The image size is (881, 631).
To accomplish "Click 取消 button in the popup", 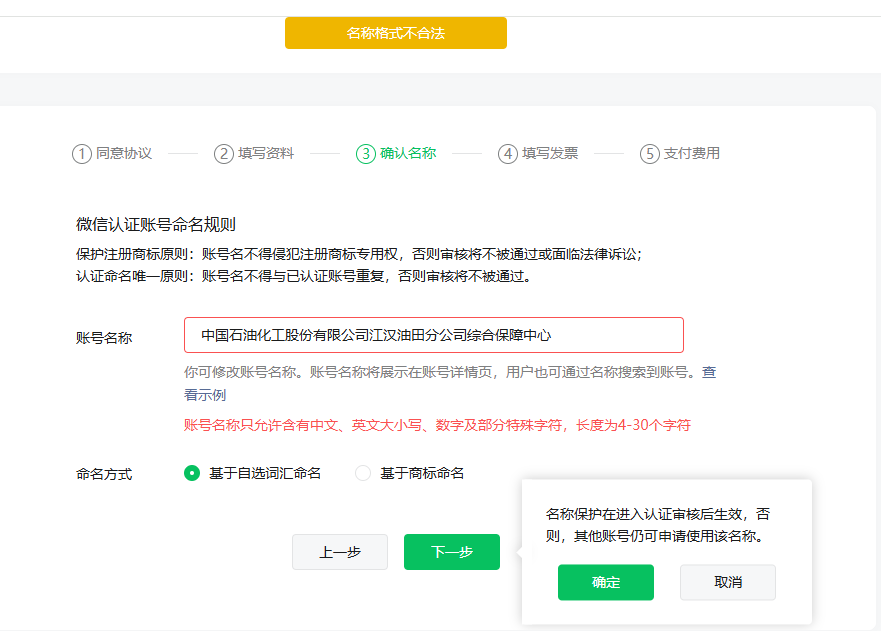I will tap(728, 582).
